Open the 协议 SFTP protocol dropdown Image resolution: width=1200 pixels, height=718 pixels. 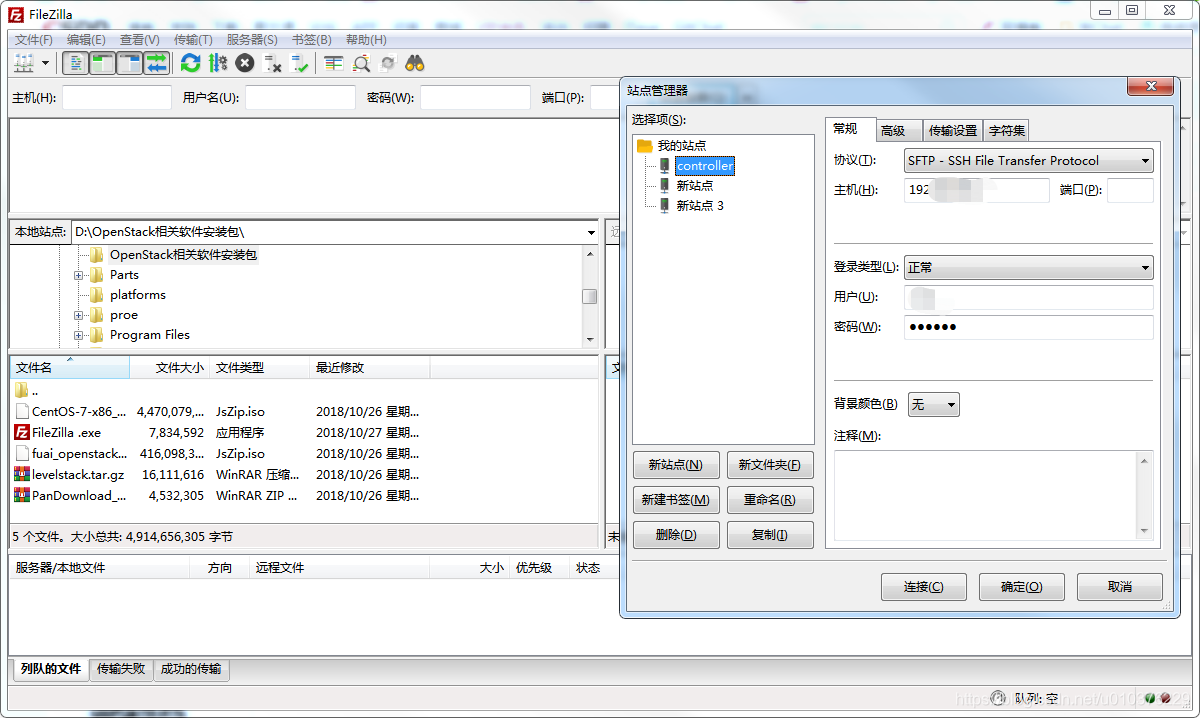[x=1028, y=161]
